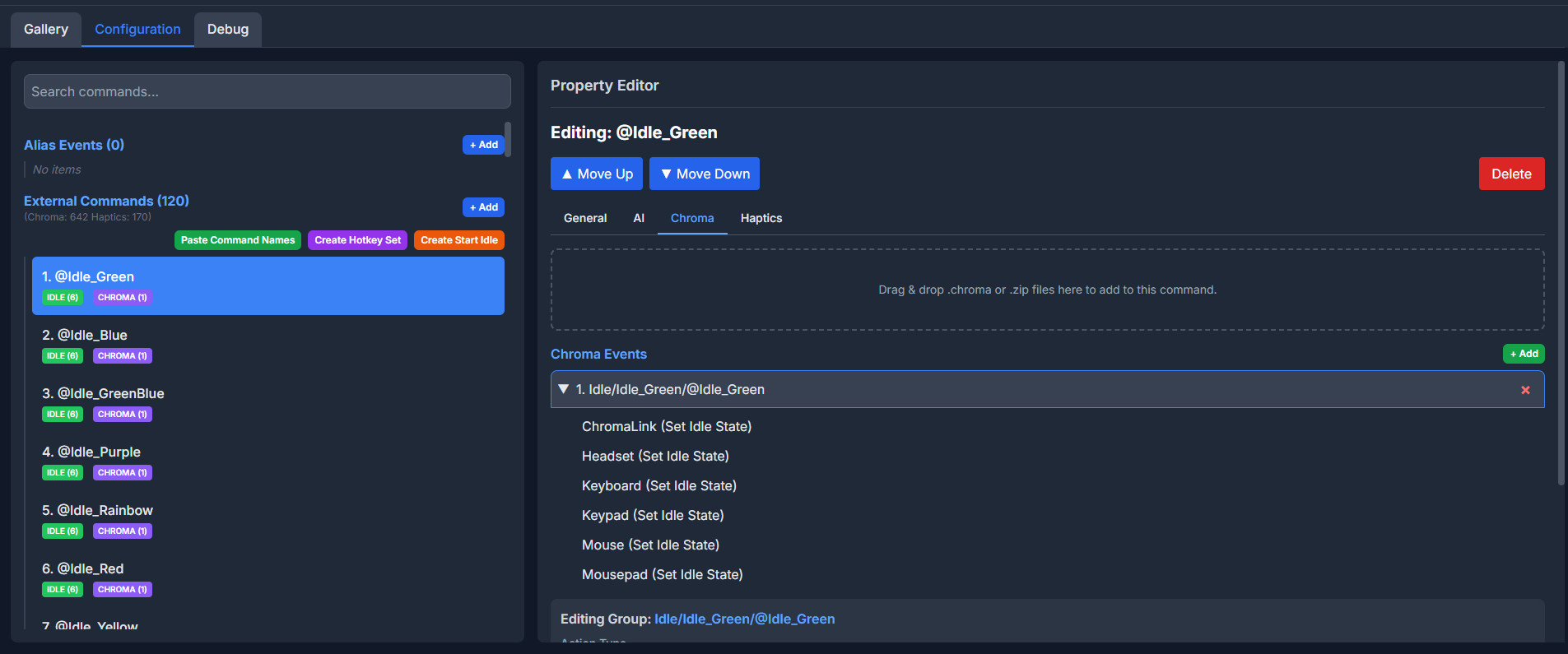Add a new Alias Event

(x=483, y=145)
